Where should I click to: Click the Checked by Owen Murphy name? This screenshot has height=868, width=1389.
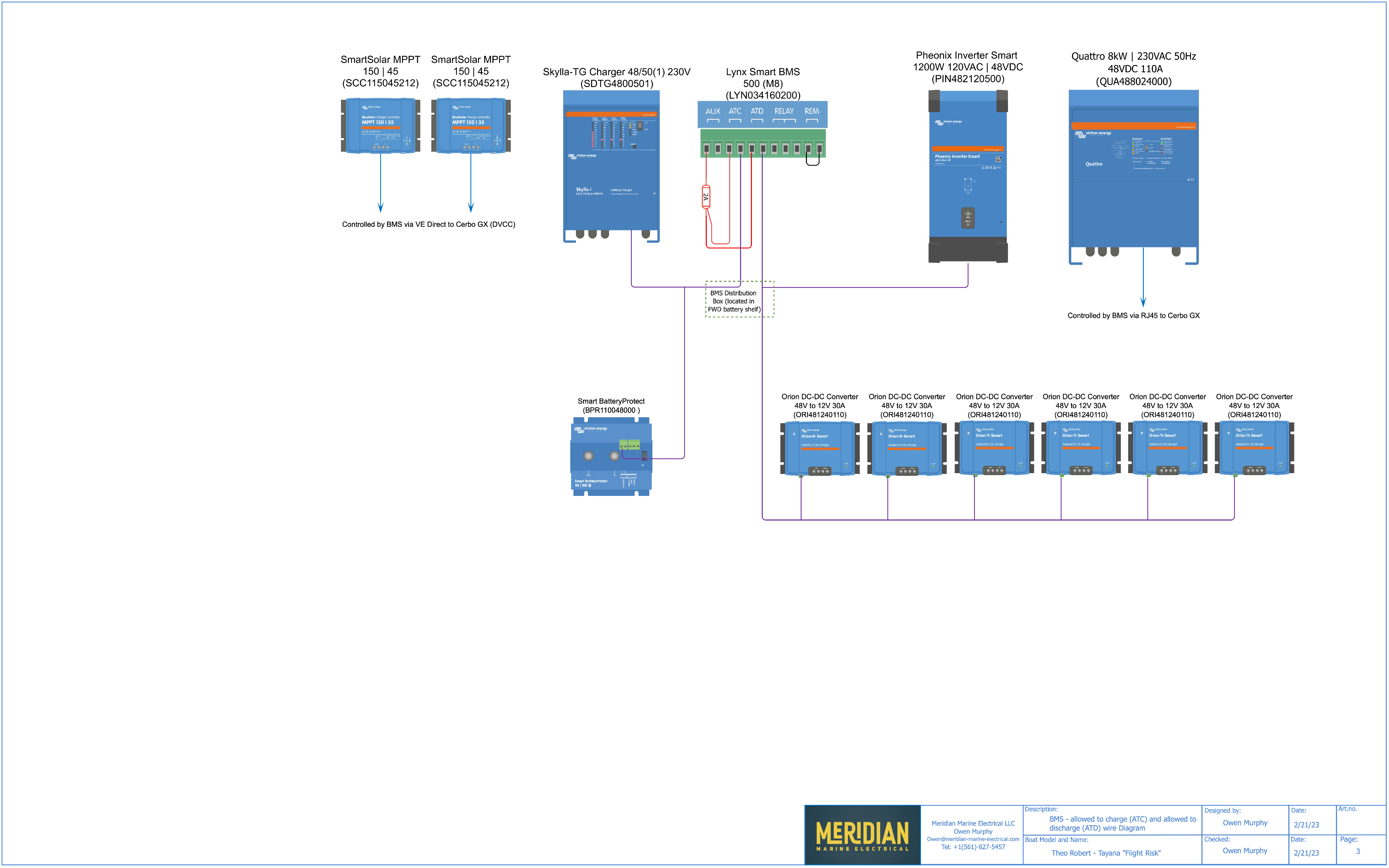point(1245,851)
